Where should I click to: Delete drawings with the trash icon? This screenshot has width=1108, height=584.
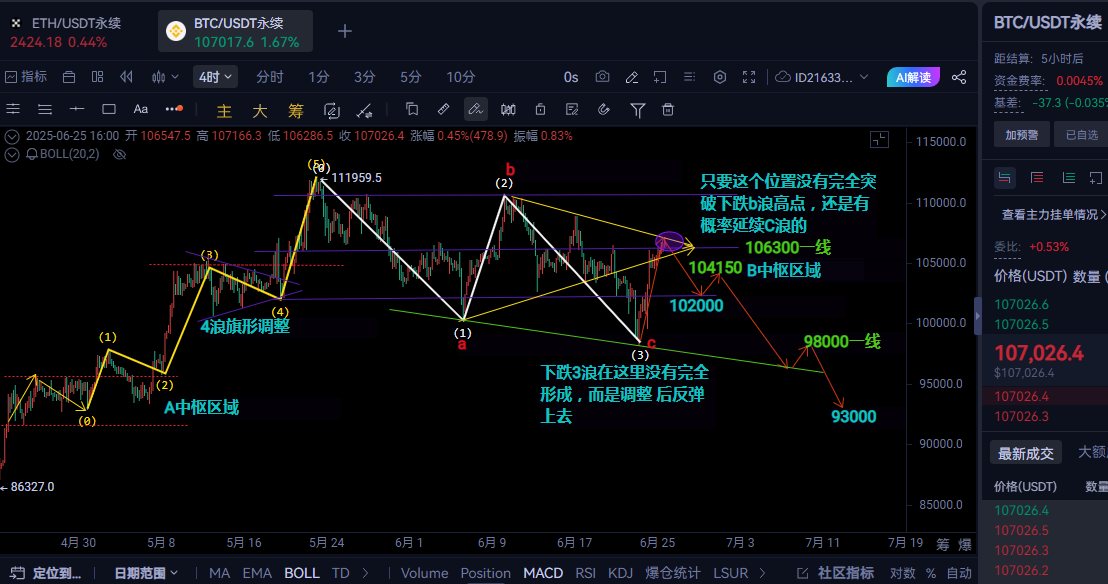tap(668, 110)
